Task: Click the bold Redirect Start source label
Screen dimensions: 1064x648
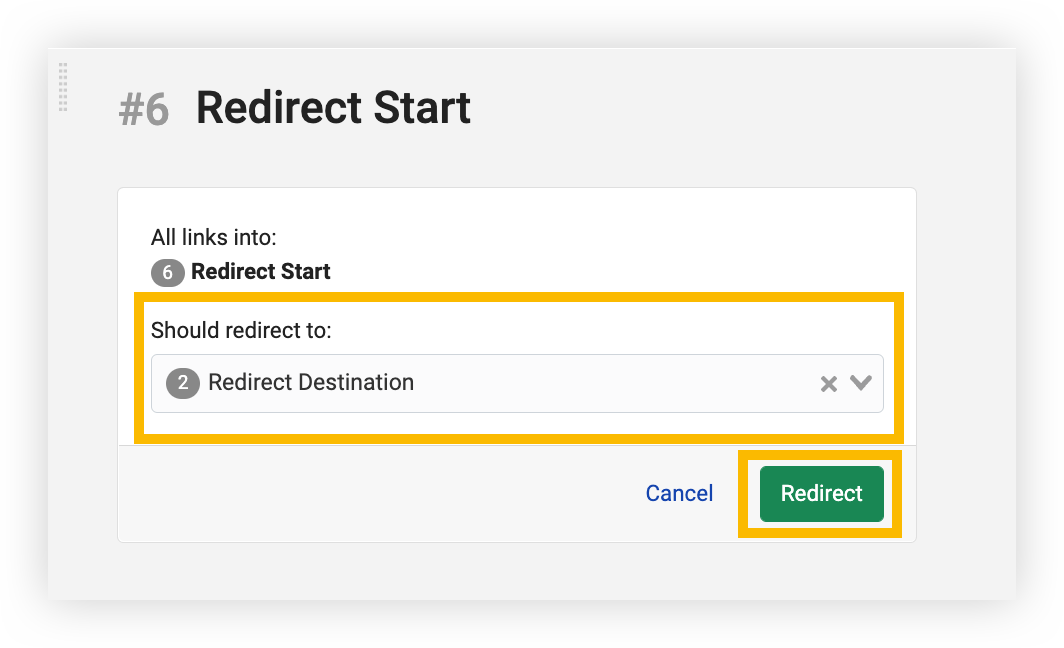Action: (260, 272)
